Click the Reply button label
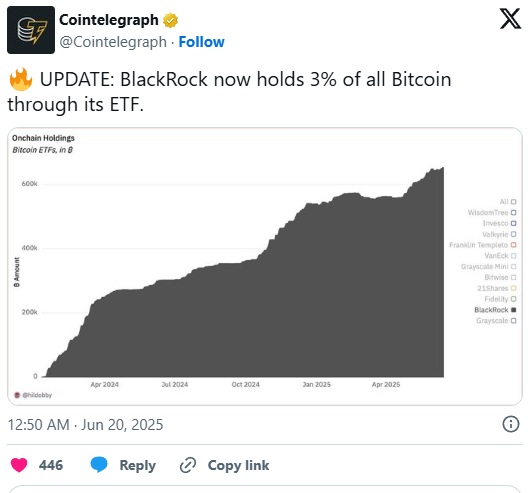This screenshot has height=493, width=531. click(137, 465)
